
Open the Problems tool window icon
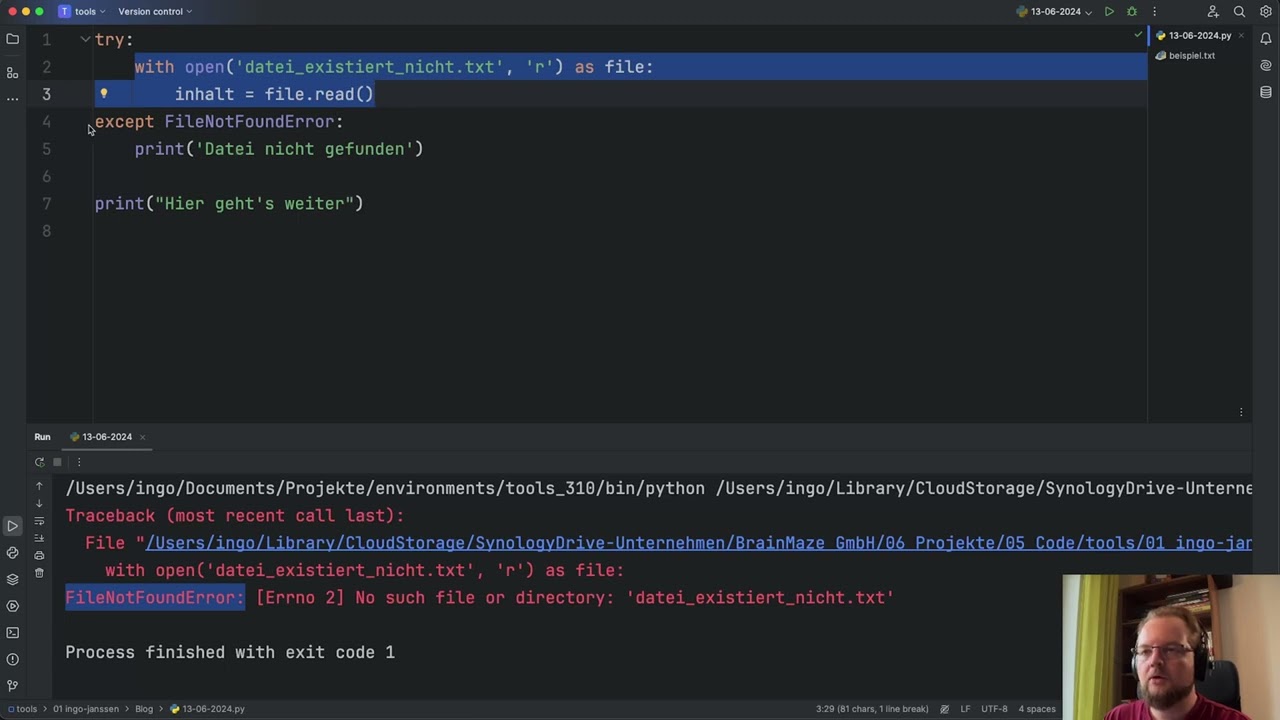[x=12, y=659]
